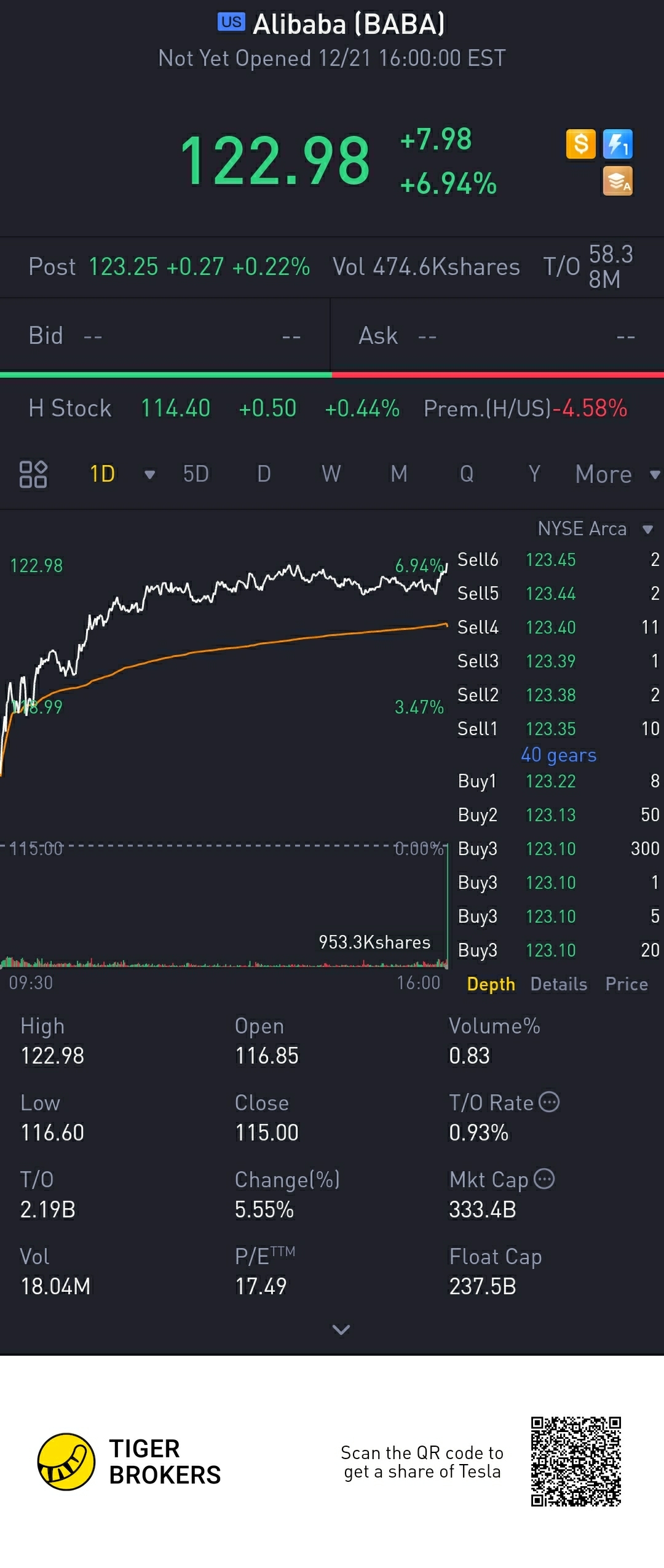Tap the Ask price field
Image resolution: width=664 pixels, height=1568 pixels.
click(x=497, y=336)
